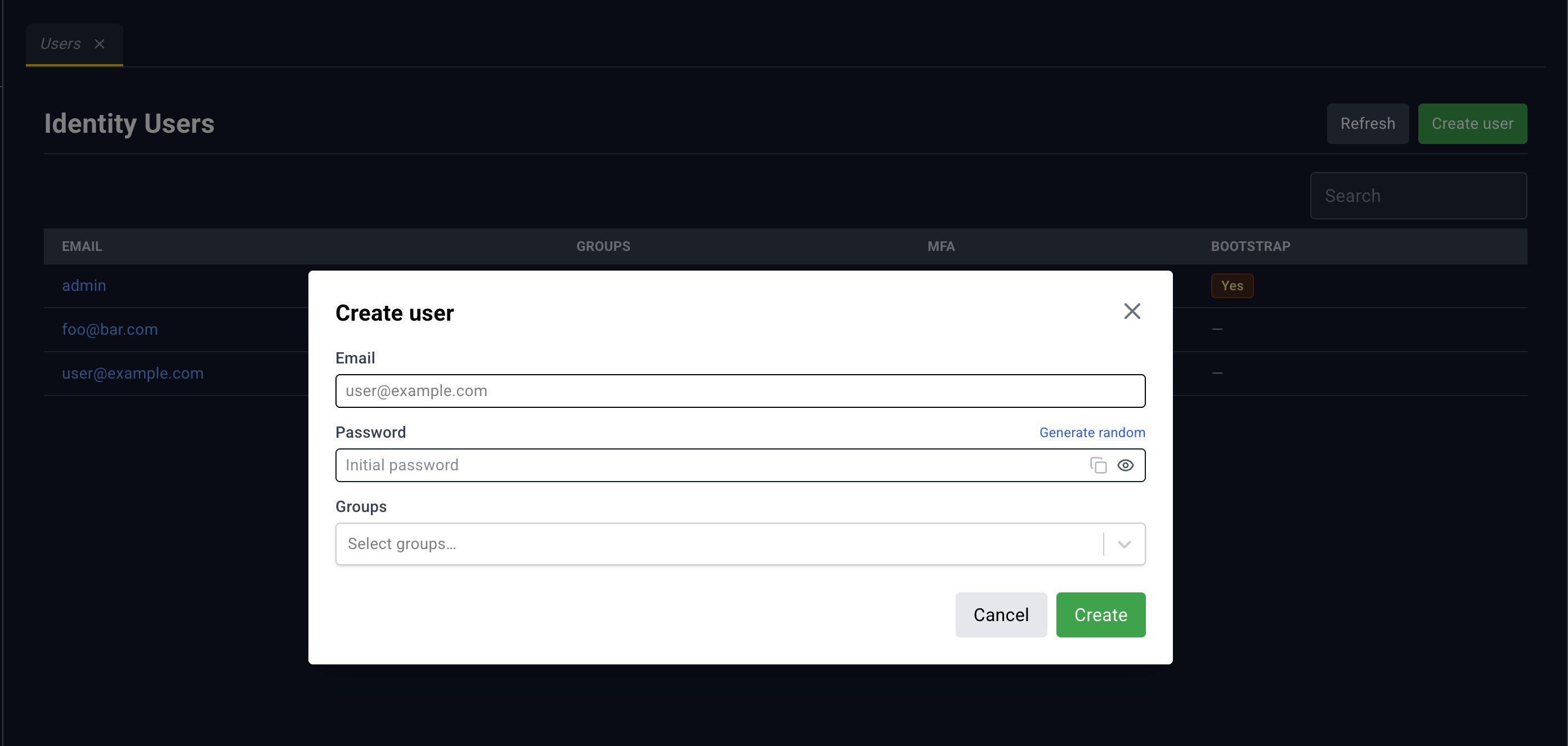Click the Yes bootstrap badge
This screenshot has width=1568, height=746.
(1232, 285)
